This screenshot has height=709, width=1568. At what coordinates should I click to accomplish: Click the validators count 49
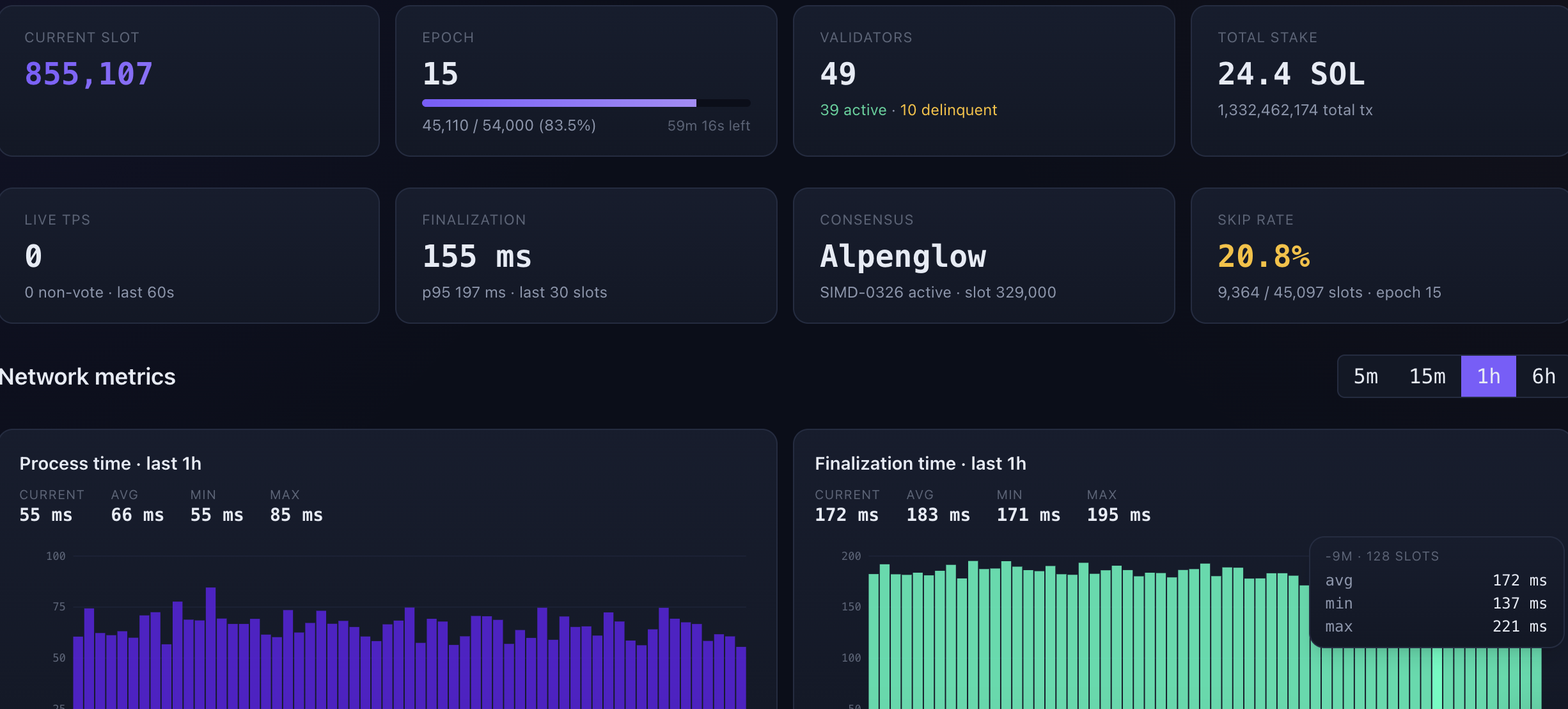tap(838, 74)
